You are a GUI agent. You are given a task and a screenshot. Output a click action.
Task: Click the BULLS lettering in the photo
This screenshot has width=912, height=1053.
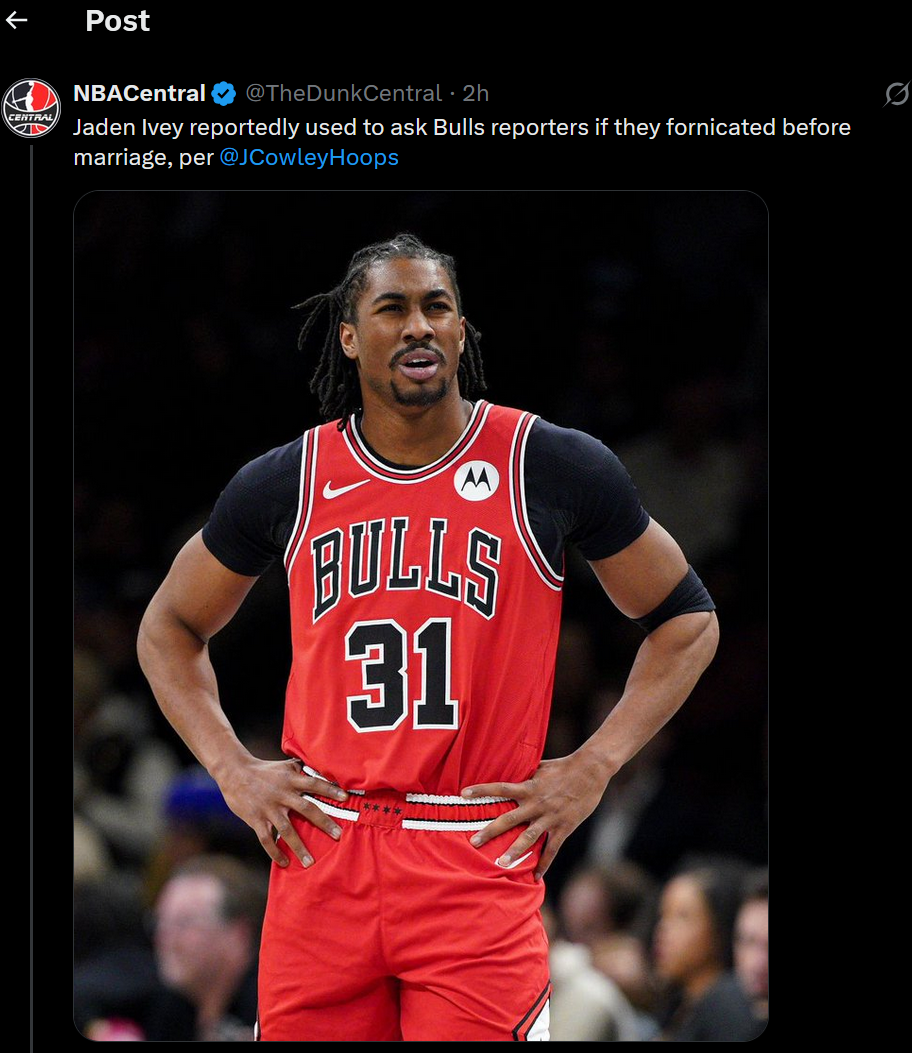point(407,567)
